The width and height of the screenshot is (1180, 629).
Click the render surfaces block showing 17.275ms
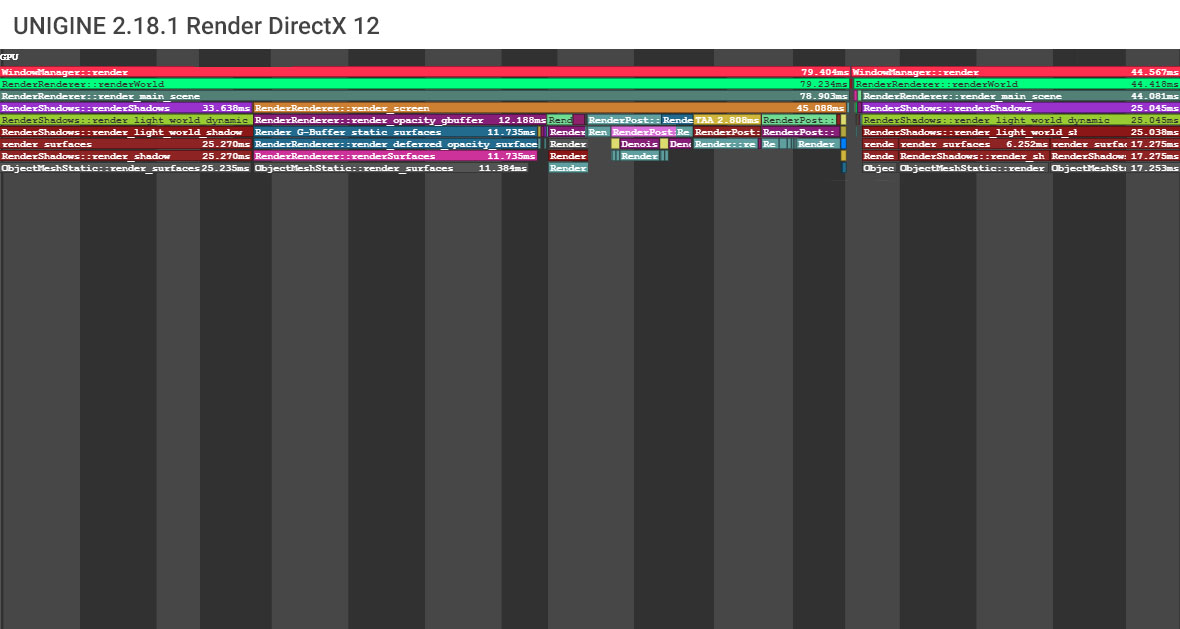(1116, 144)
